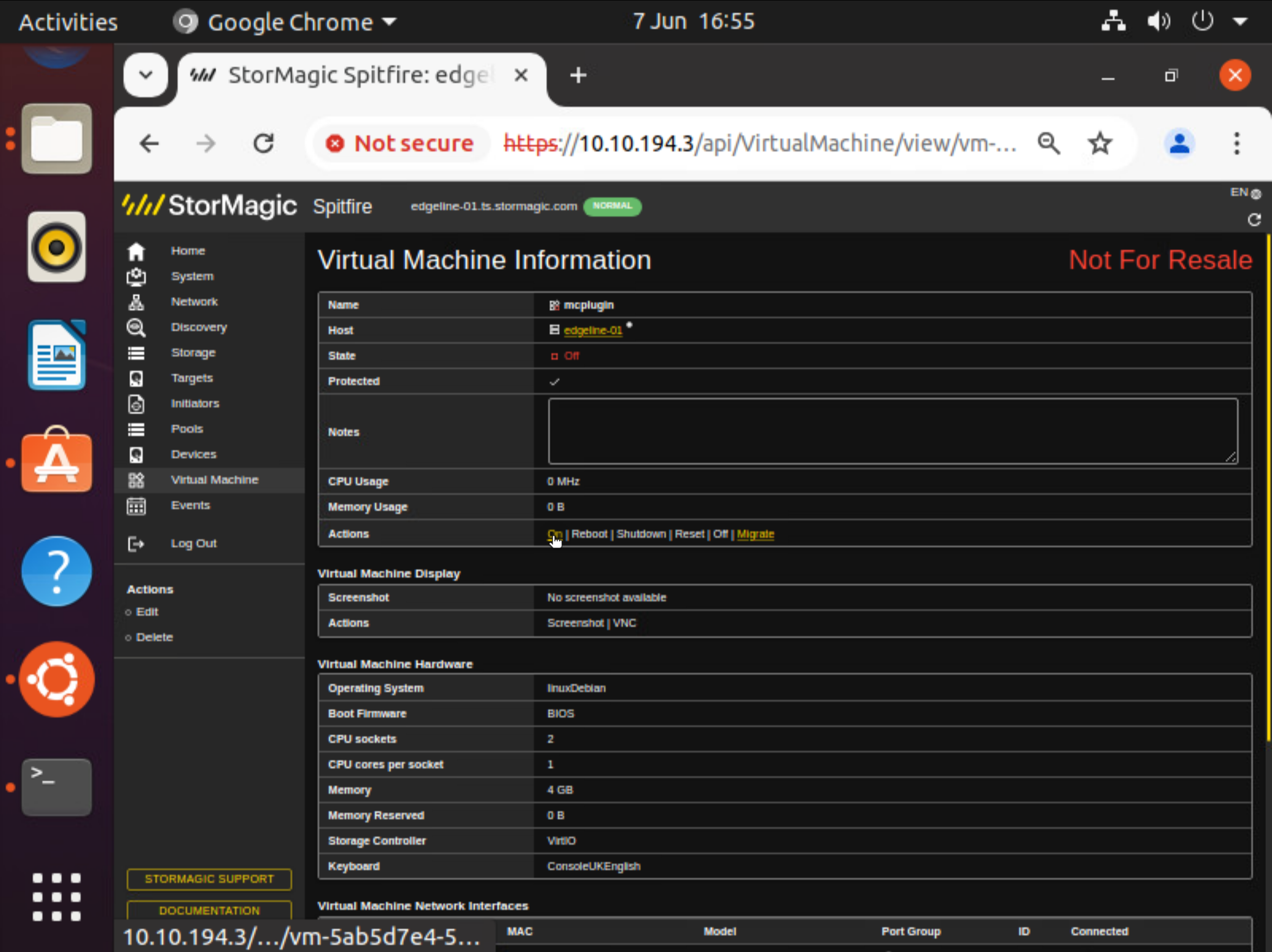Bookmark this page with star icon
This screenshot has width=1272, height=952.
click(1100, 143)
